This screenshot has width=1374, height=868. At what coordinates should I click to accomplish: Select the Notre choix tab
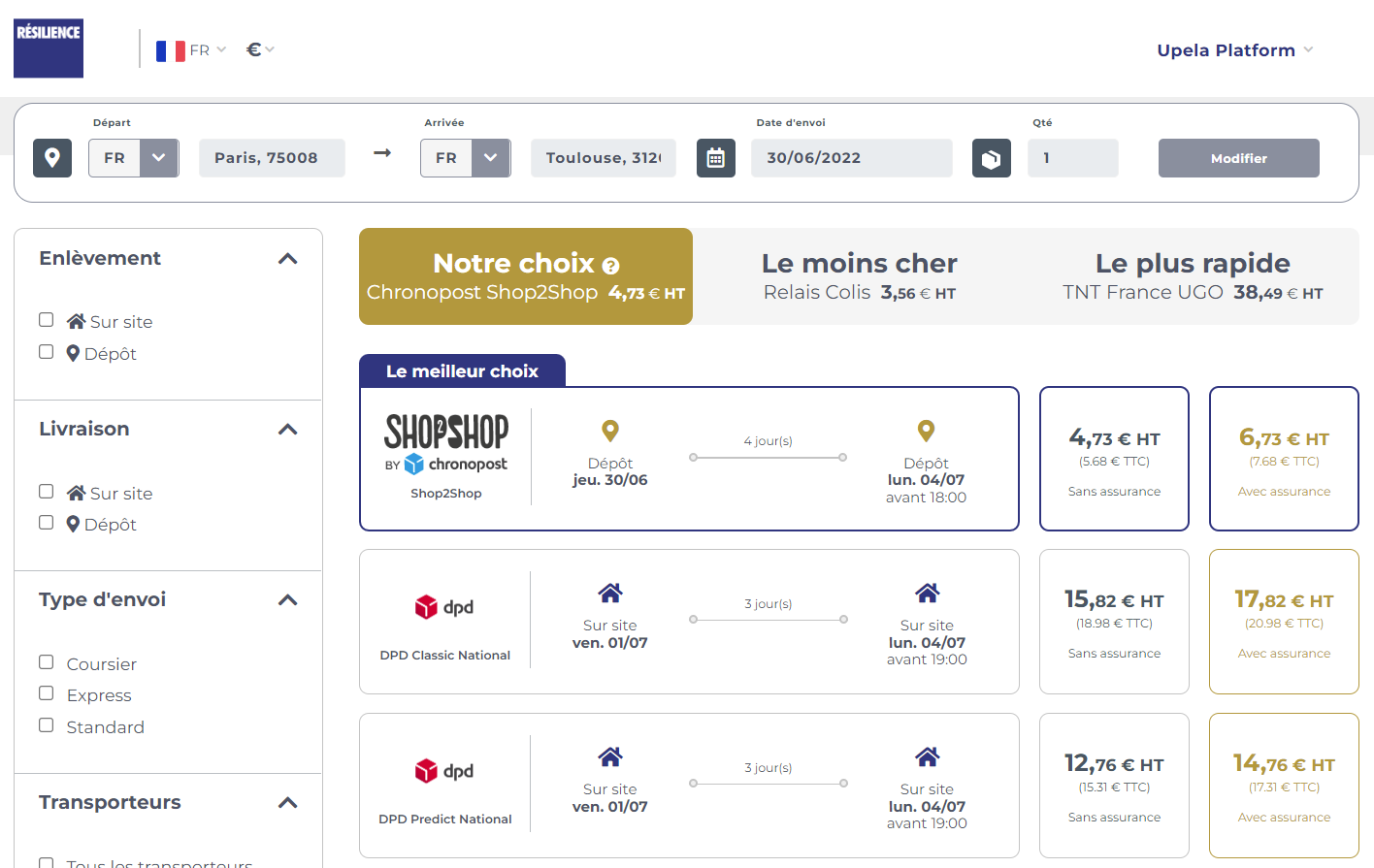(526, 276)
